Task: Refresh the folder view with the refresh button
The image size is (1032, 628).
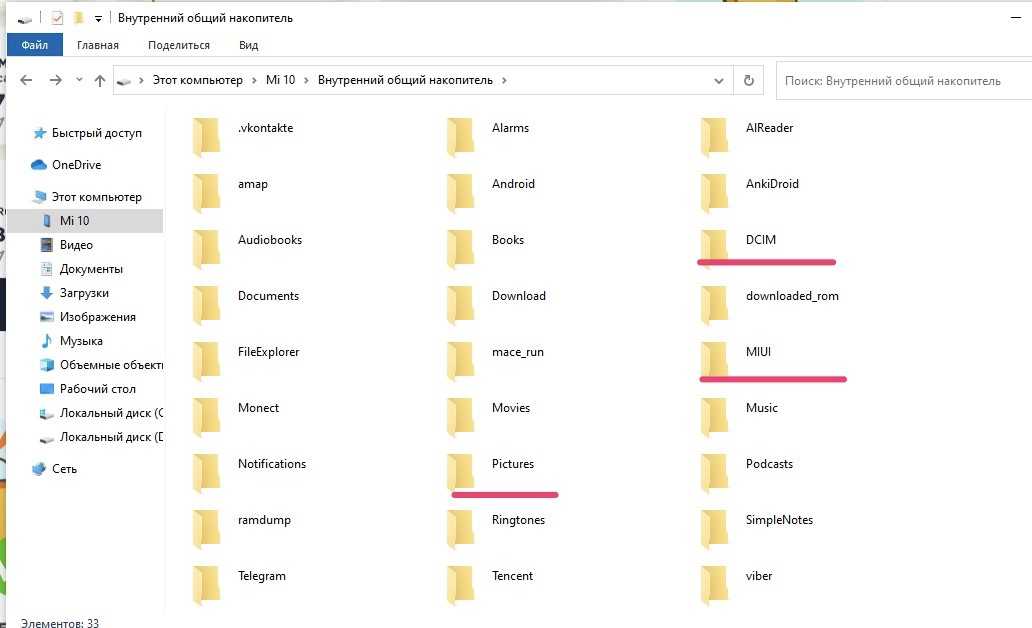Action: (x=748, y=81)
